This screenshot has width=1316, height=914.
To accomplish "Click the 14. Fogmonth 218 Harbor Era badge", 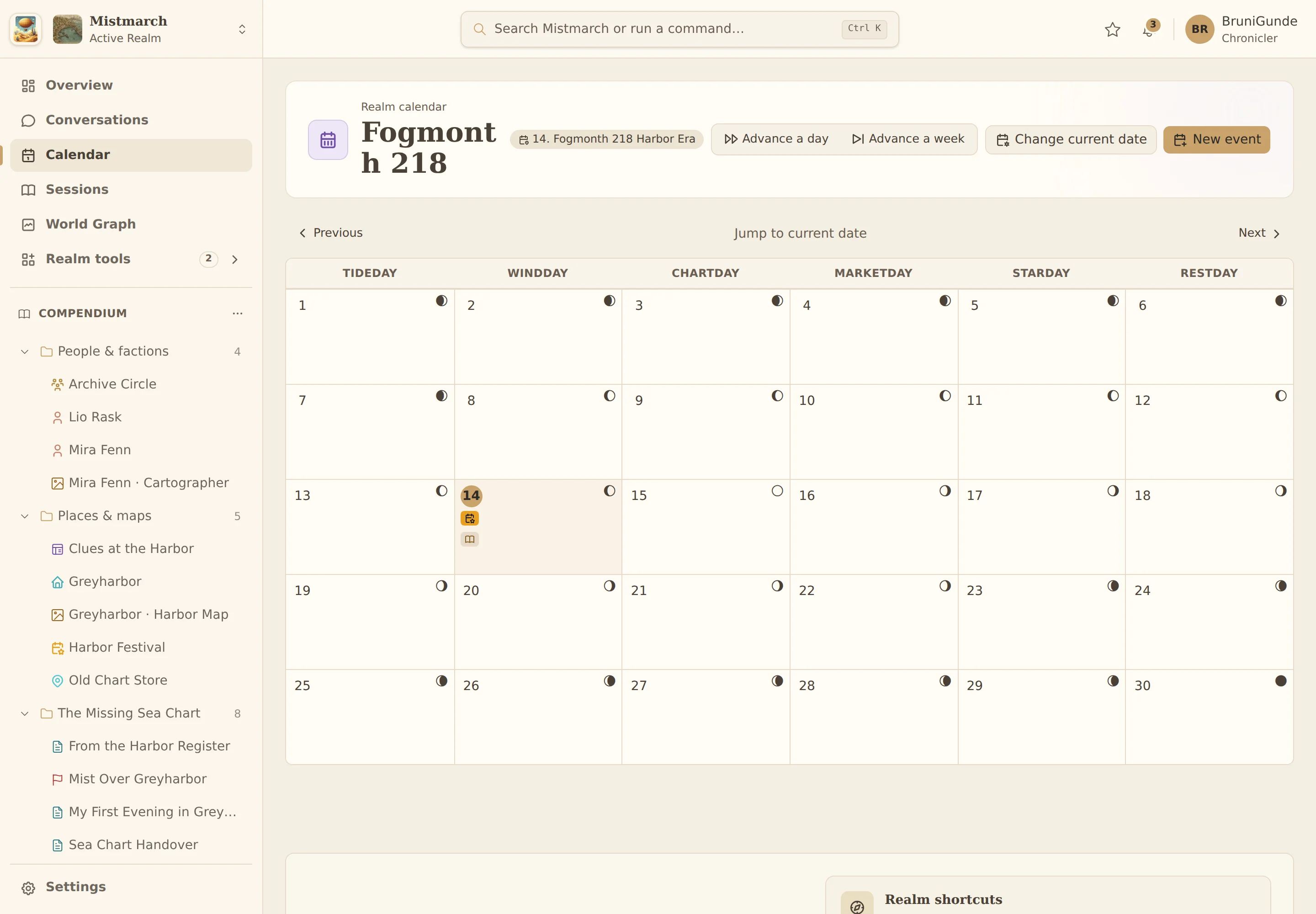I will [x=606, y=139].
